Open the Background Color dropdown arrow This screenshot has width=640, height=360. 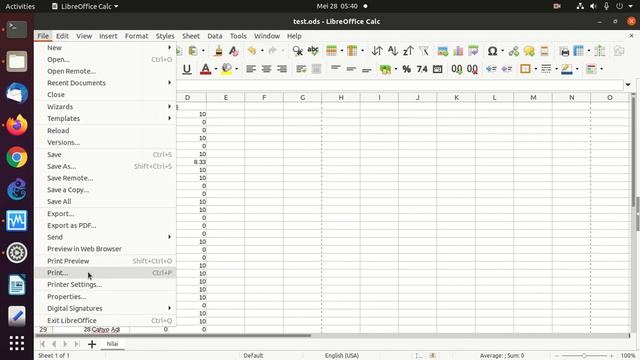[237, 69]
